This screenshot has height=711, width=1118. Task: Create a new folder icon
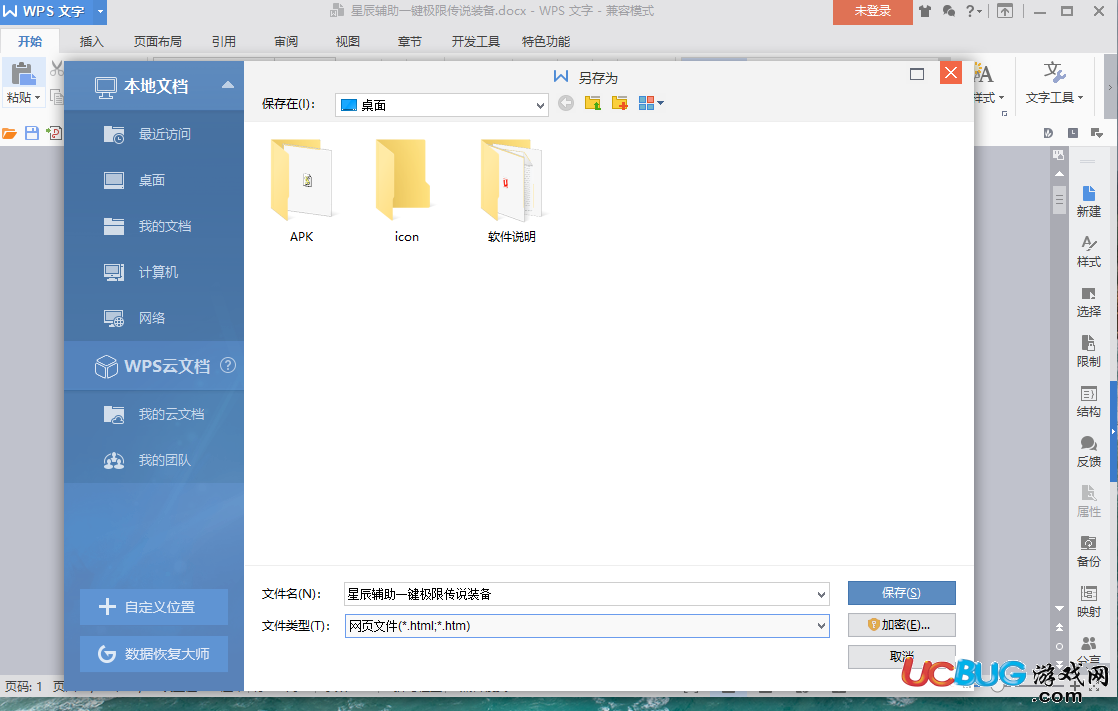click(x=620, y=103)
